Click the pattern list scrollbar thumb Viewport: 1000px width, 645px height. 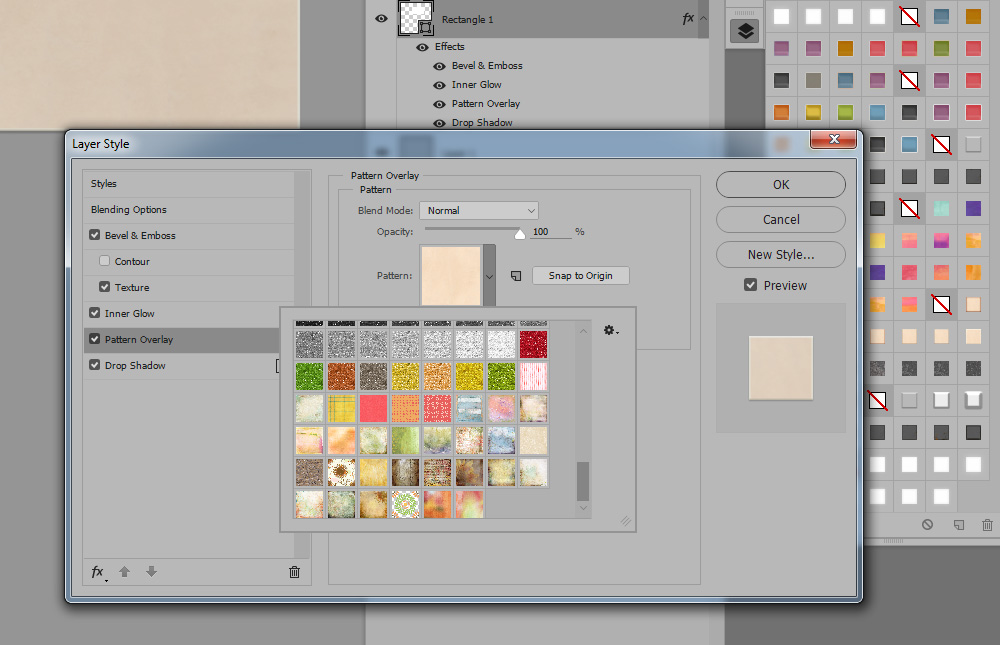pyautogui.click(x=583, y=481)
